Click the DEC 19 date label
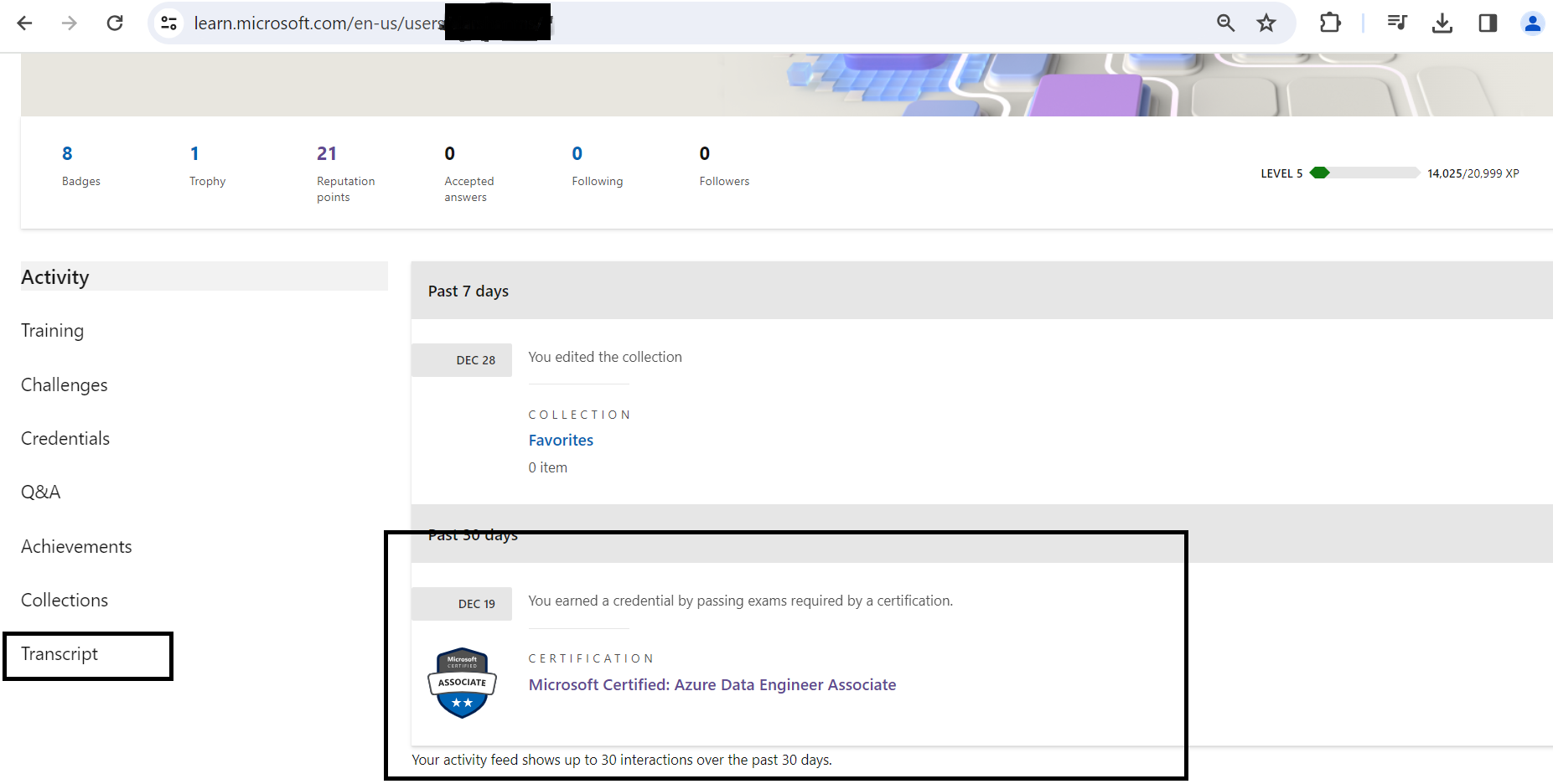This screenshot has width=1553, height=784. (462, 604)
